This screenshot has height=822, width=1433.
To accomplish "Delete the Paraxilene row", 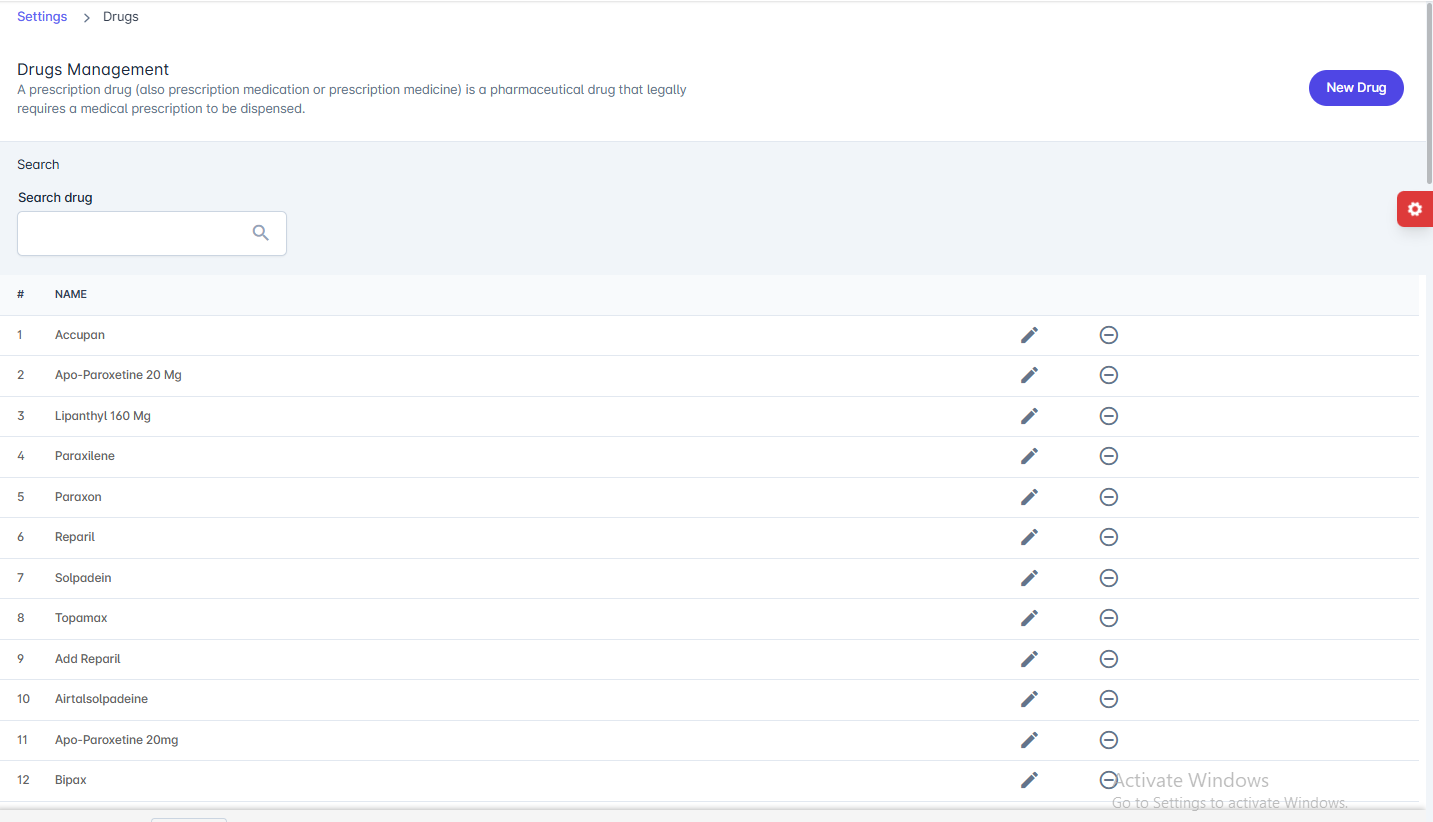I will pyautogui.click(x=1108, y=456).
